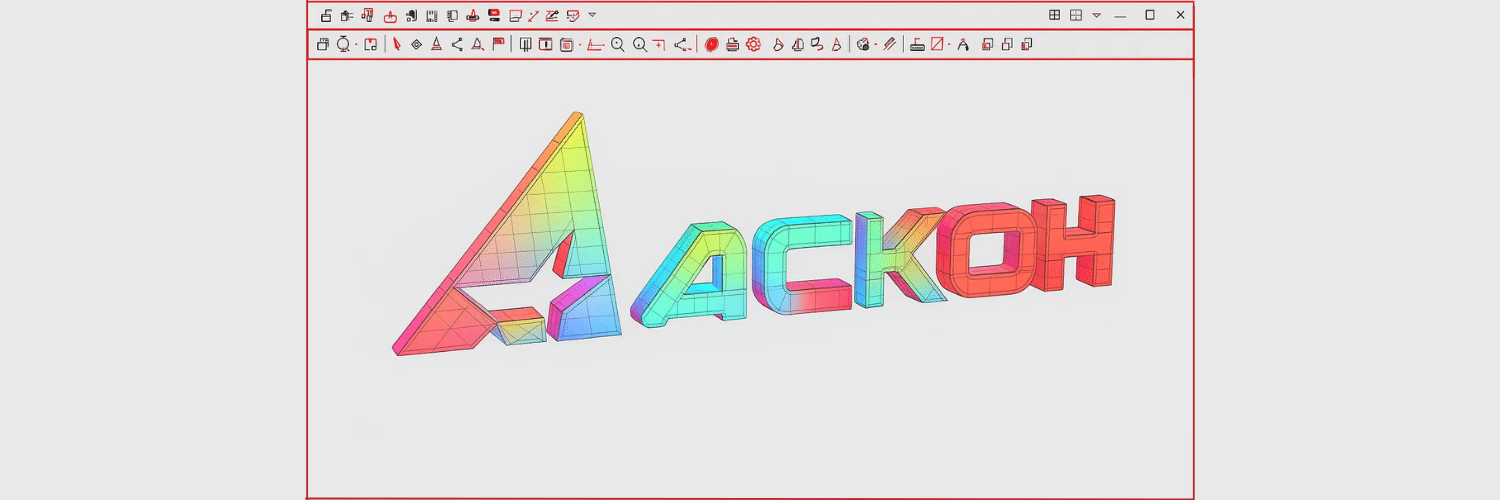Click the drafting compass icon

click(963, 44)
